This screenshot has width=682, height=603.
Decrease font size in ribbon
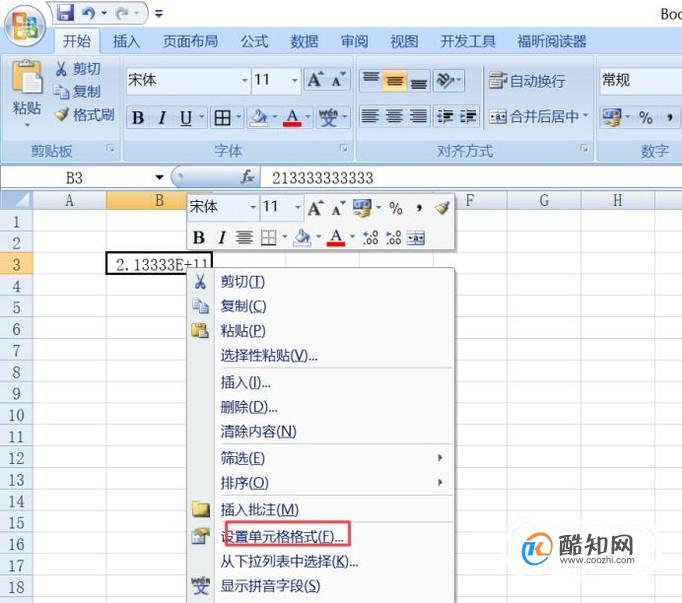(x=338, y=80)
